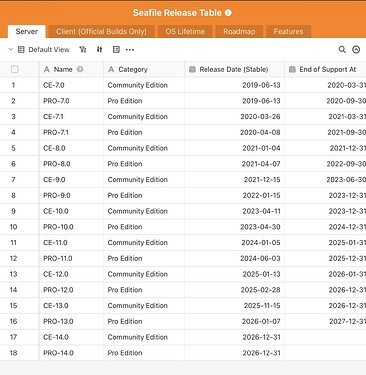Select the CE-12.0 name cell

[71, 274]
